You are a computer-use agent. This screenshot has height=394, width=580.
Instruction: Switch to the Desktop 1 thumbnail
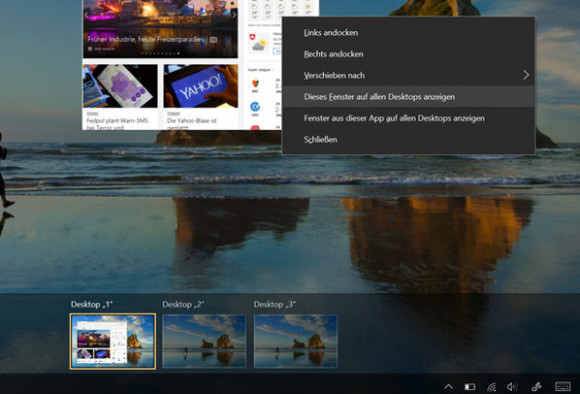point(113,341)
